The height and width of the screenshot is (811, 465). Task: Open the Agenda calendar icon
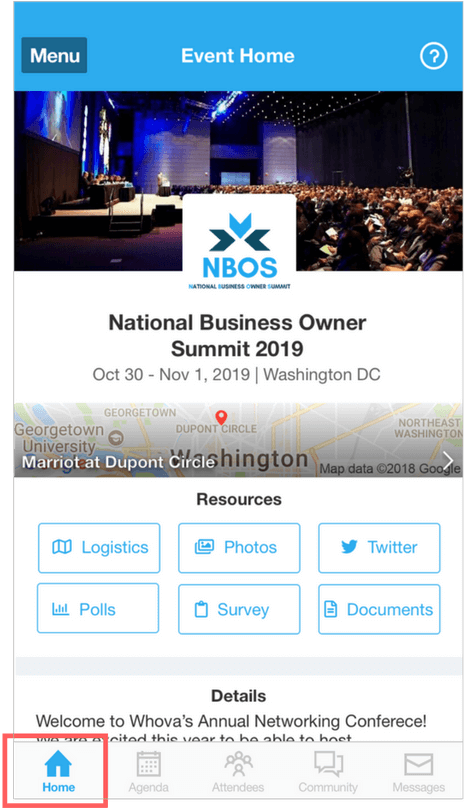[148, 764]
